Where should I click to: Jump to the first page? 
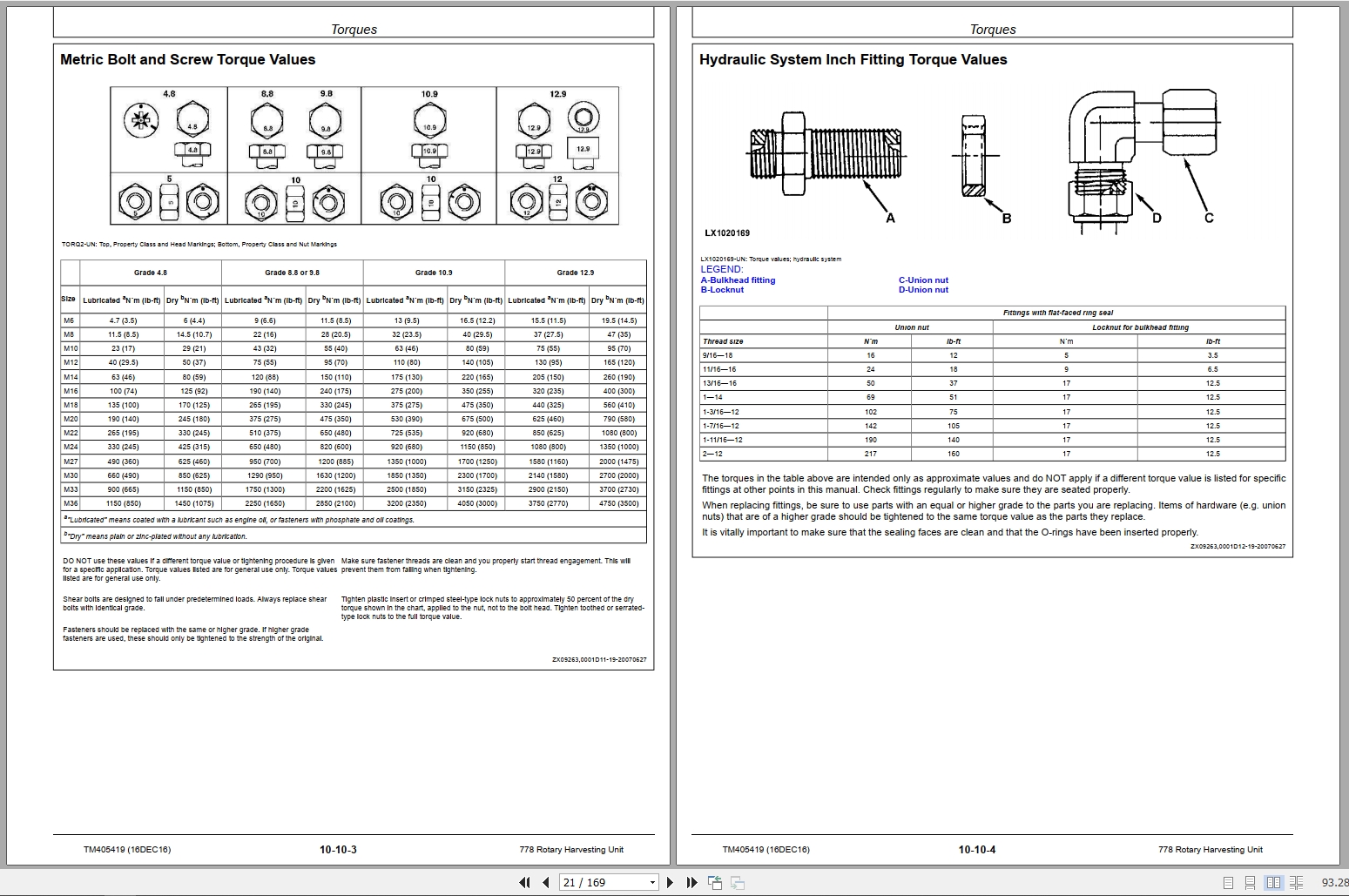coord(525,882)
